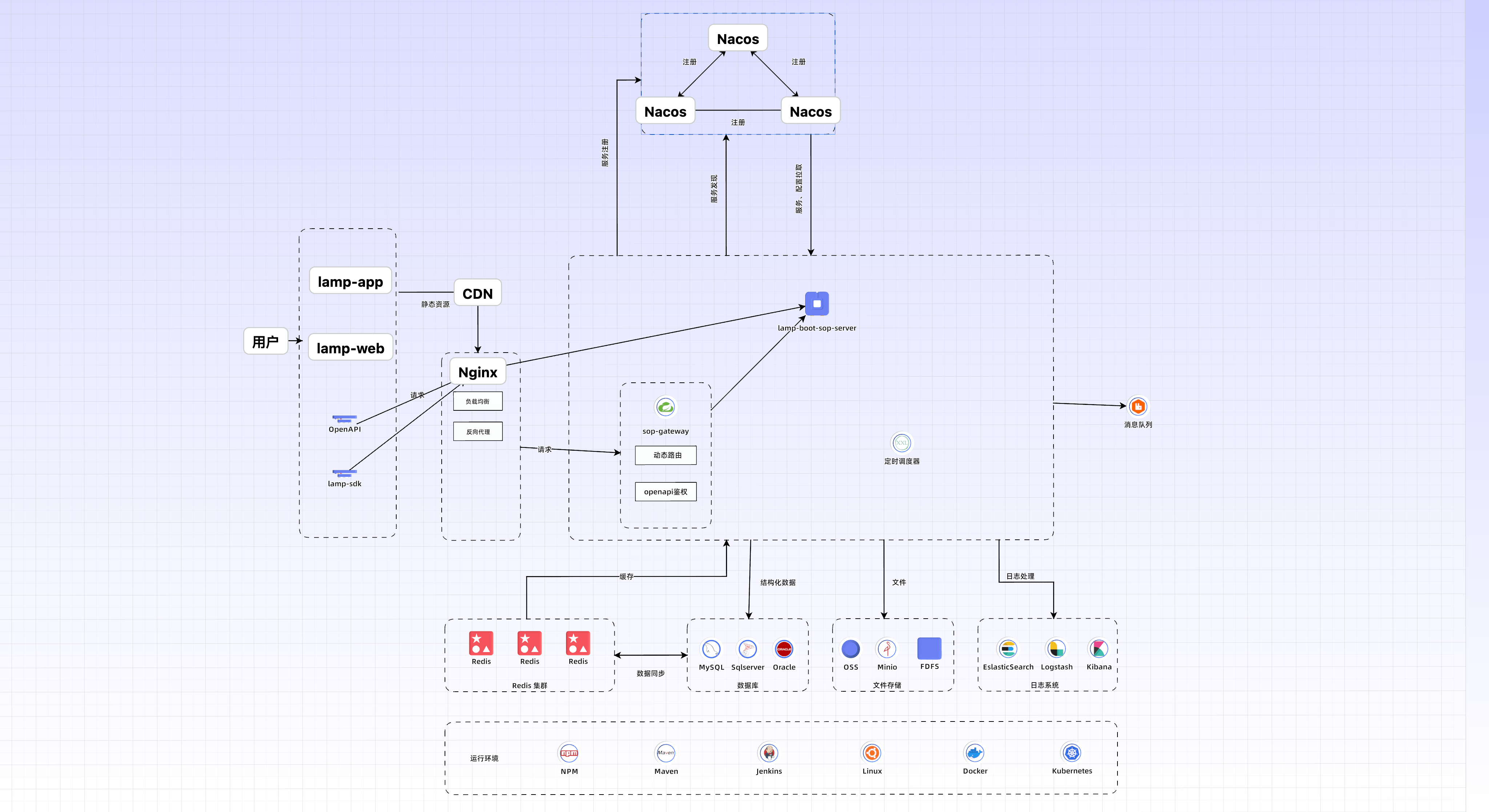Select the lamp-boot-sop-server blue icon
The image size is (1489, 812).
[817, 304]
